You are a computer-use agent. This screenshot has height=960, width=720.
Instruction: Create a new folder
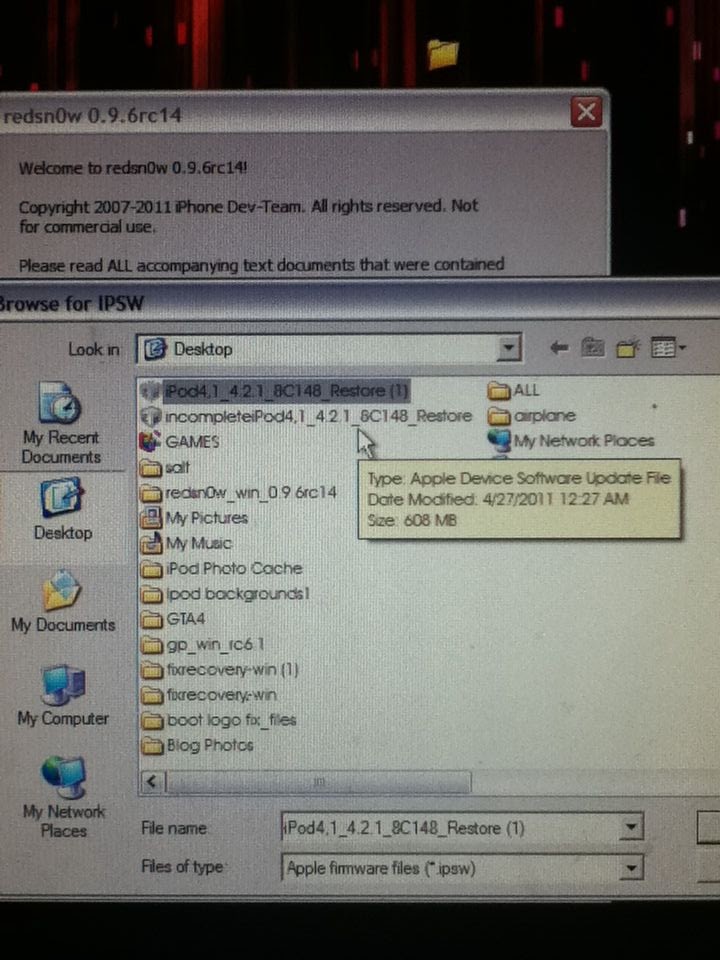pyautogui.click(x=628, y=348)
